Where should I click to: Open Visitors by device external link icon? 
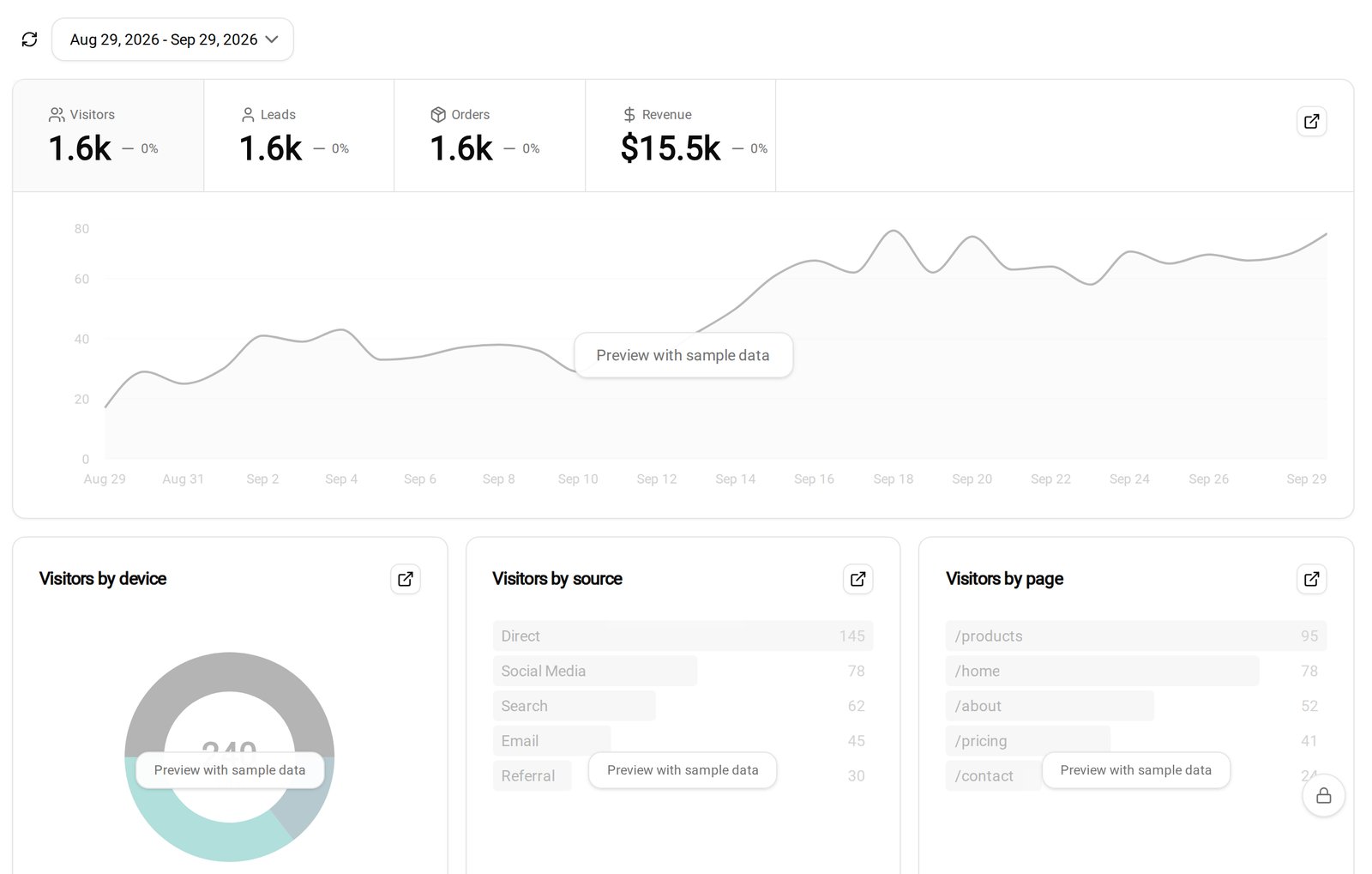pos(406,579)
